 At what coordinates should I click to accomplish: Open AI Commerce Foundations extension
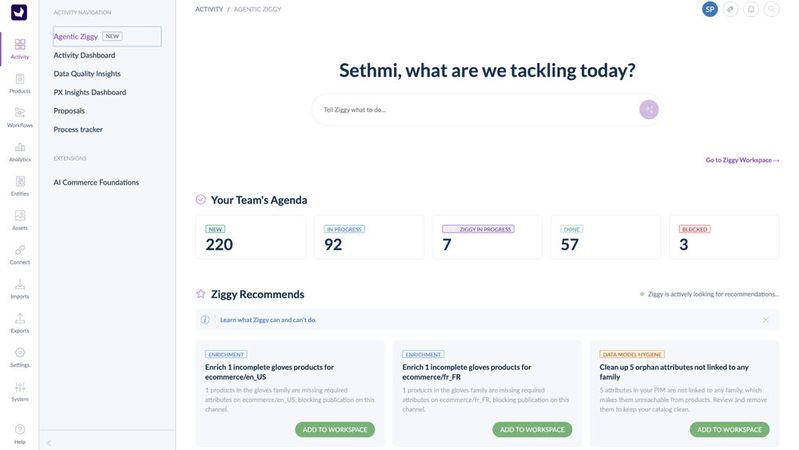click(96, 182)
